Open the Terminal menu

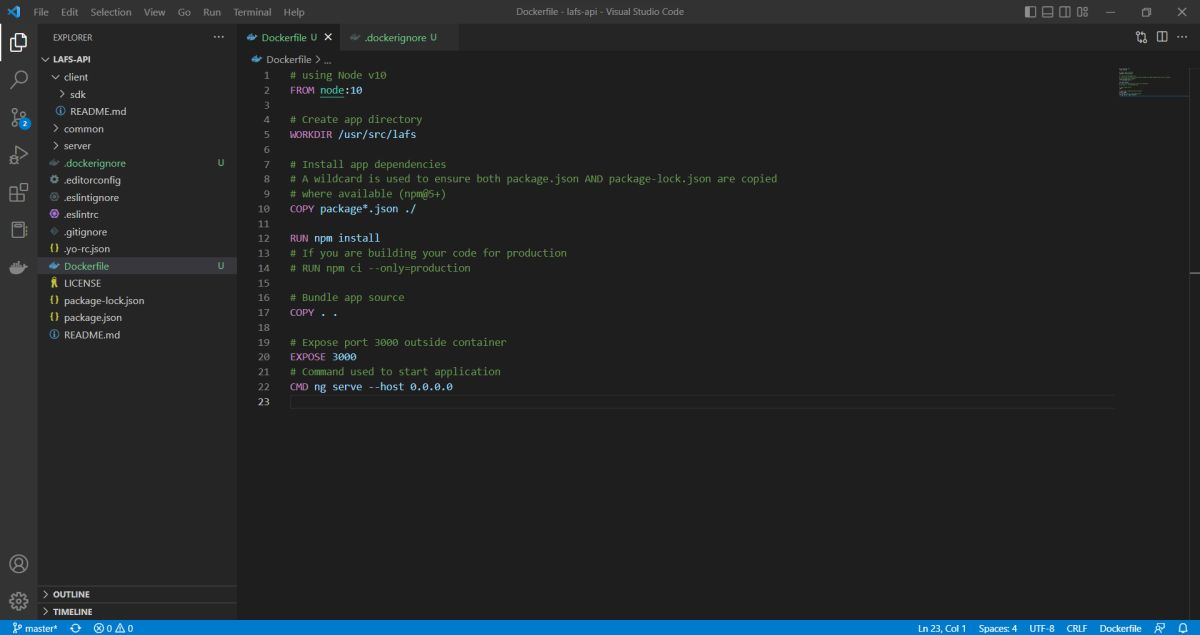click(x=252, y=12)
